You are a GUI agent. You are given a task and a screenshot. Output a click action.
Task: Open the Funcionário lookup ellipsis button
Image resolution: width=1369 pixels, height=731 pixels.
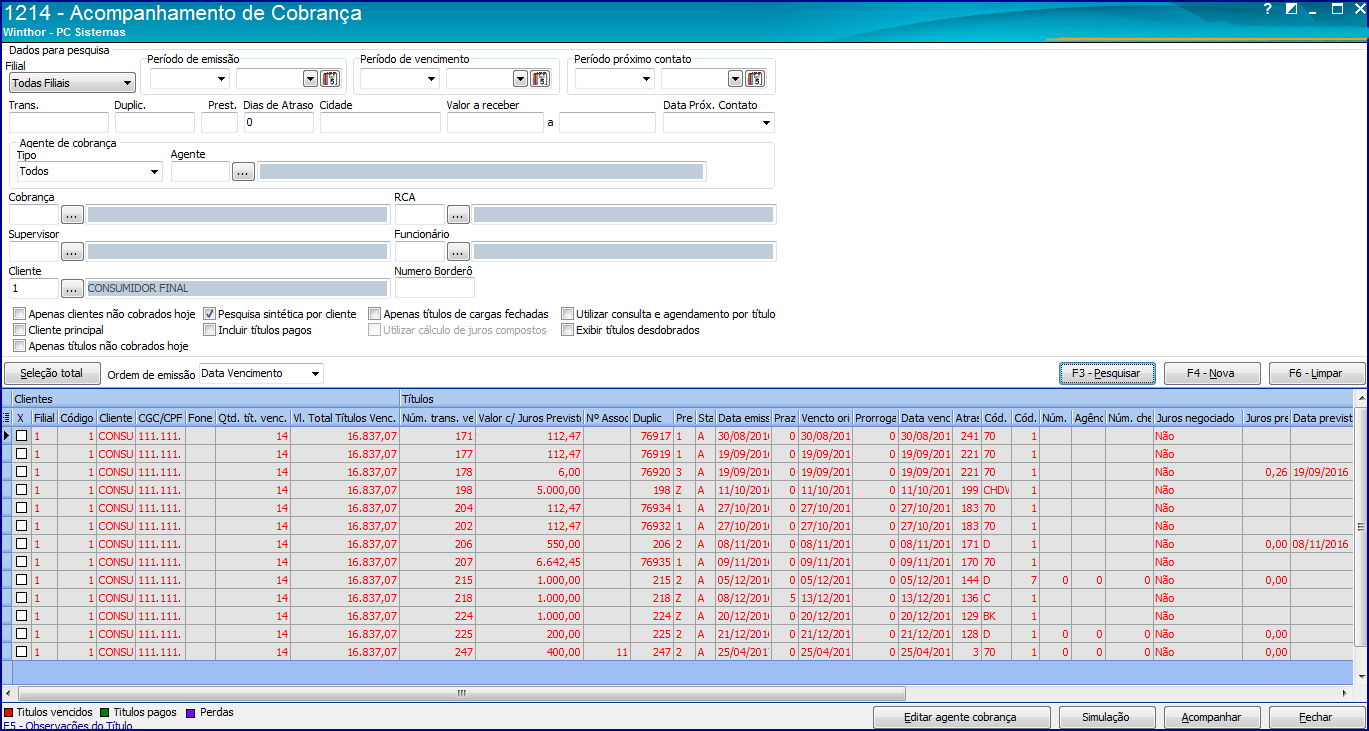point(458,251)
